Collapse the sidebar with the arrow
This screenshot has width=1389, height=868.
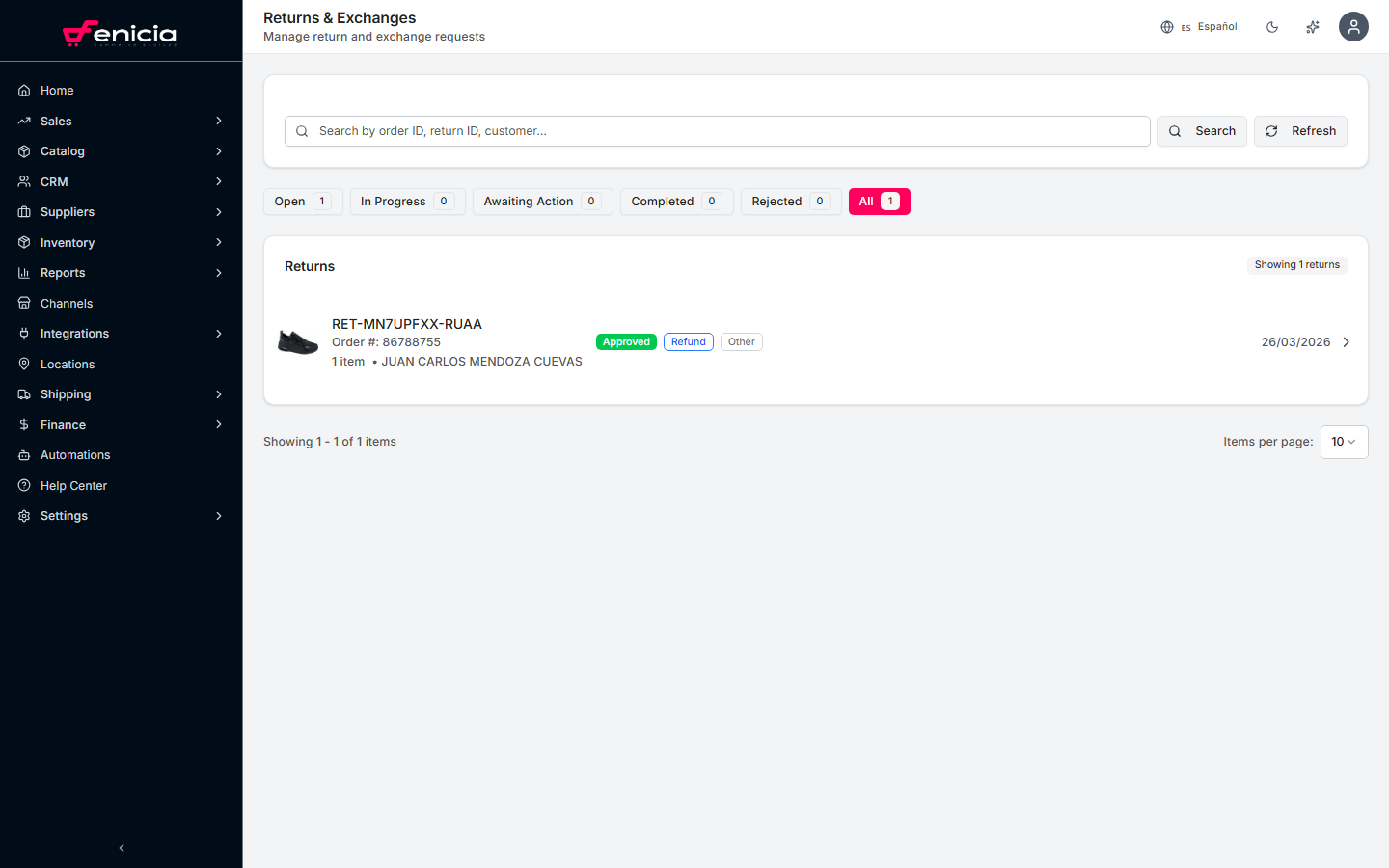click(x=121, y=847)
